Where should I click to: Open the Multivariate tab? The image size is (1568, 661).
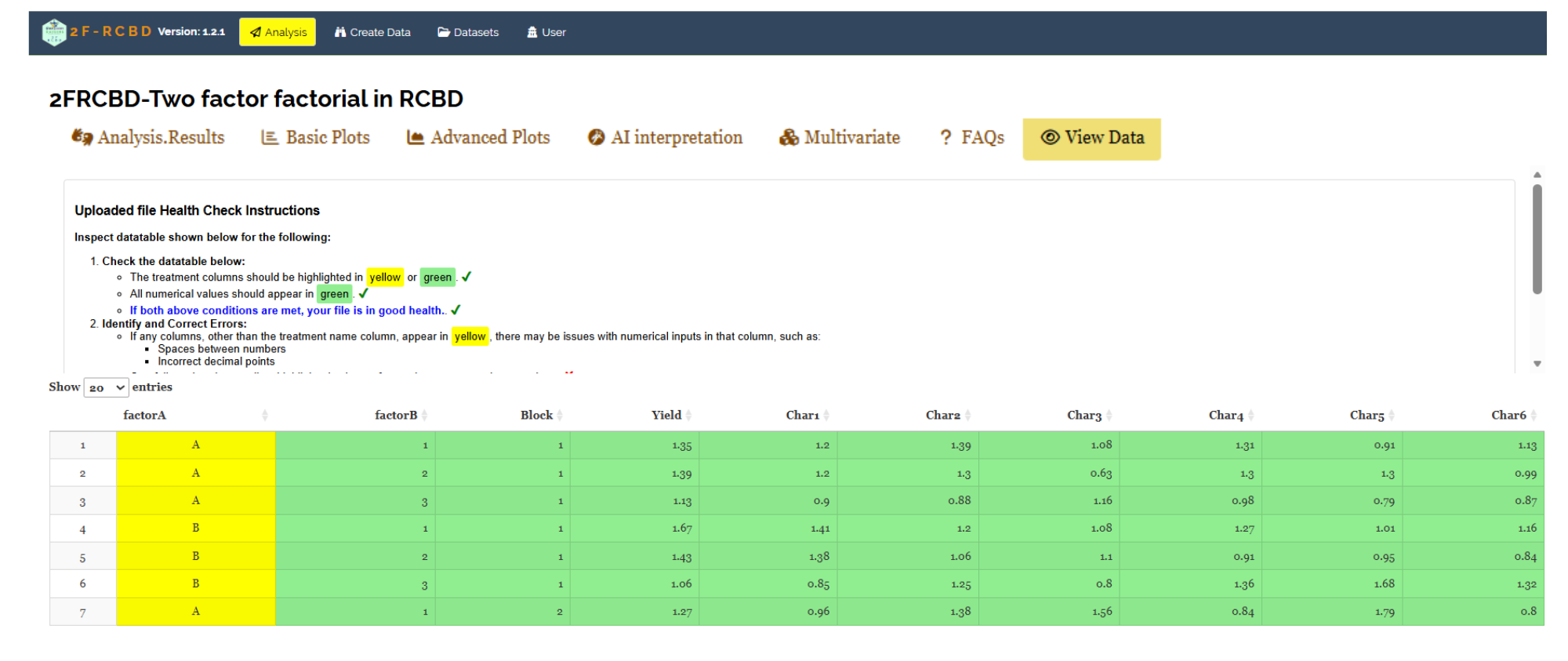(840, 138)
